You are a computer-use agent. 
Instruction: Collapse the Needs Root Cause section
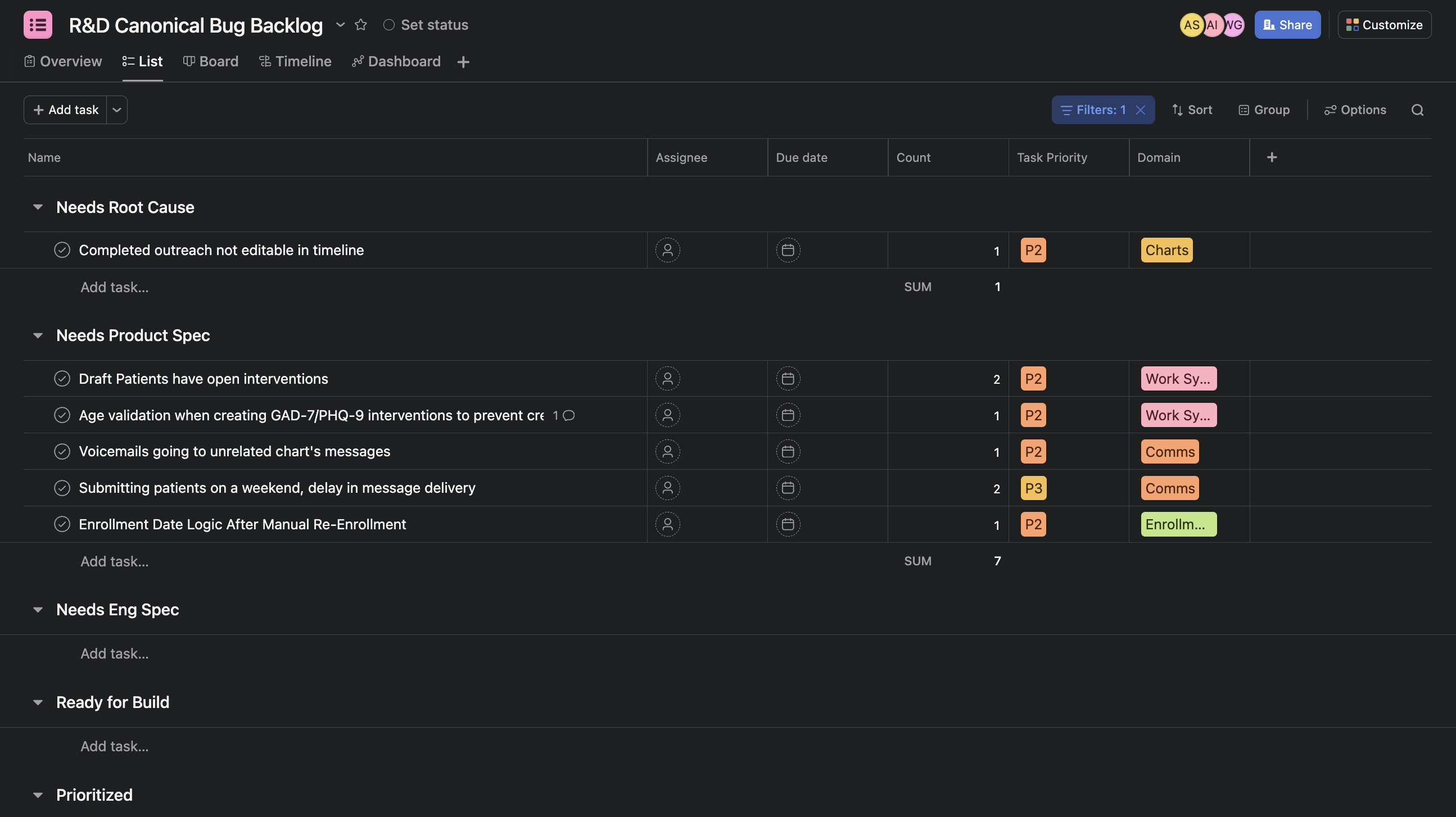[38, 207]
